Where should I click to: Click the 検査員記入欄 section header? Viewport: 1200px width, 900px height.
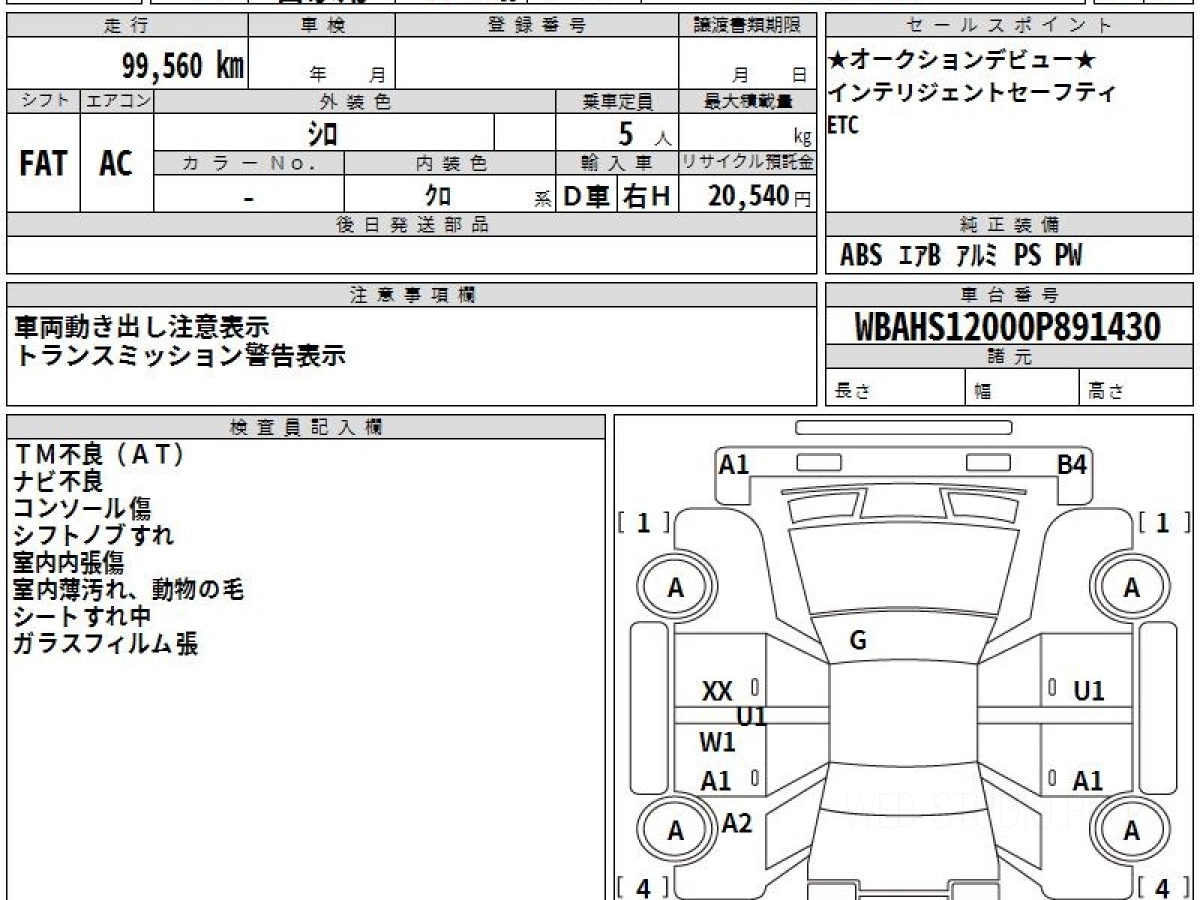pyautogui.click(x=306, y=427)
